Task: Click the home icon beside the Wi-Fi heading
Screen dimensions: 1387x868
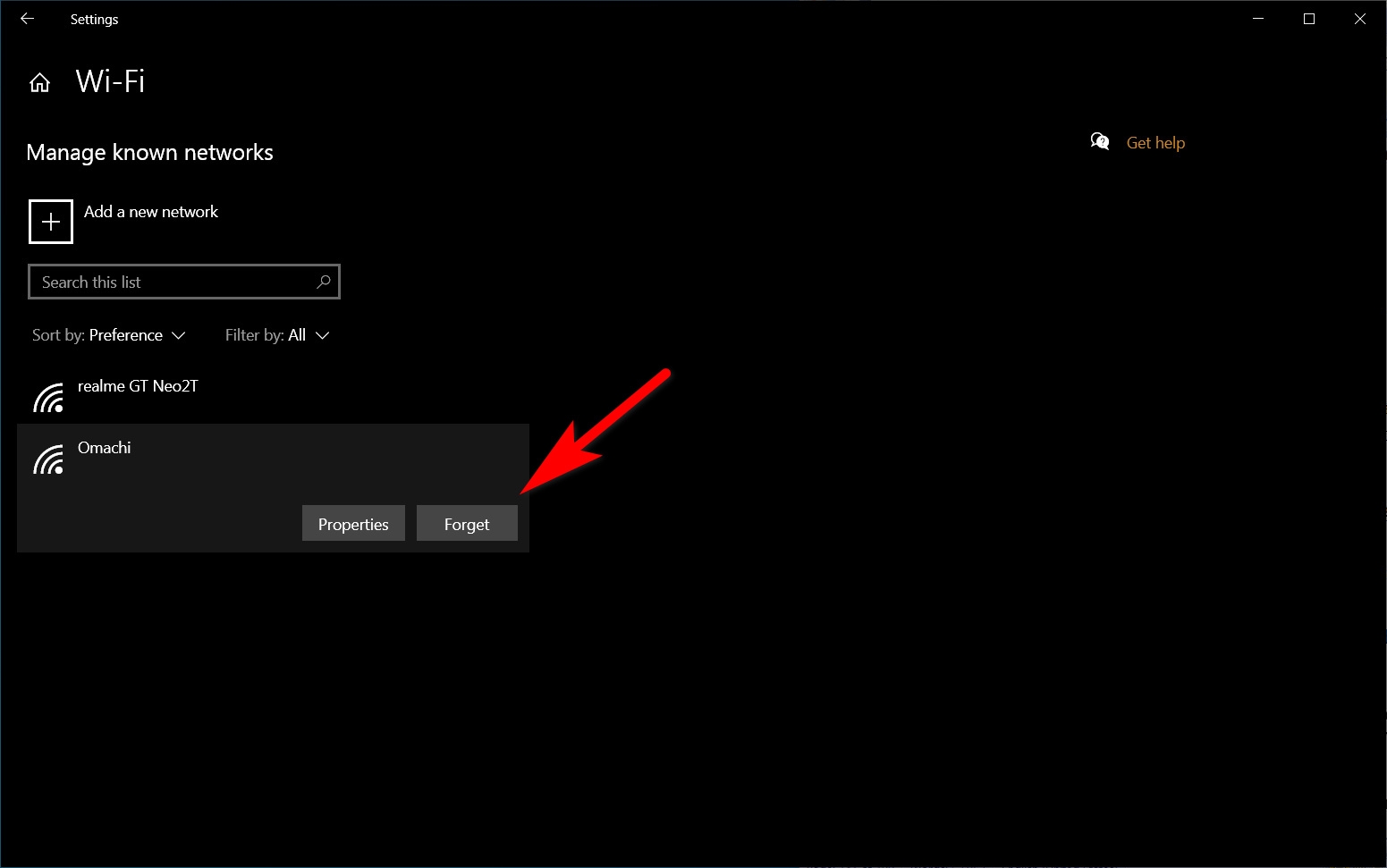Action: click(39, 81)
